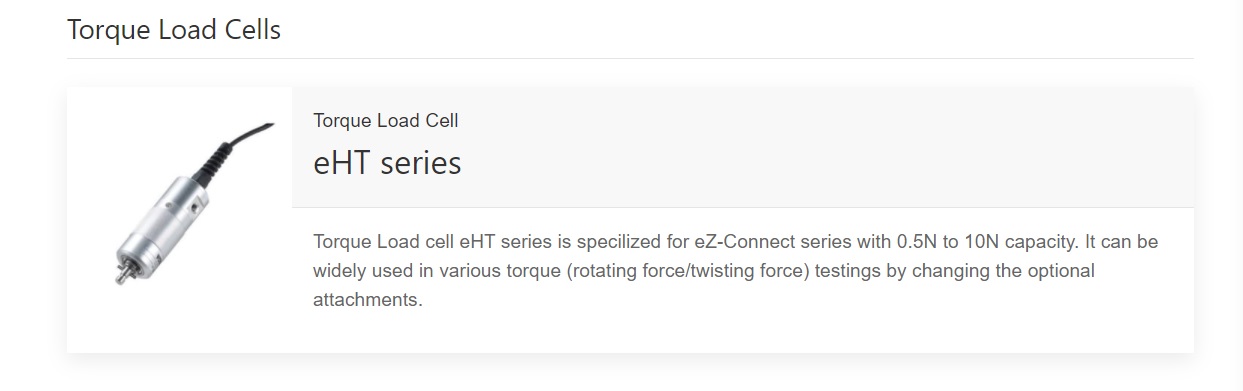Click 'rotating force/twisting force' parenthetical text
The image size is (1243, 391).
tap(687, 271)
